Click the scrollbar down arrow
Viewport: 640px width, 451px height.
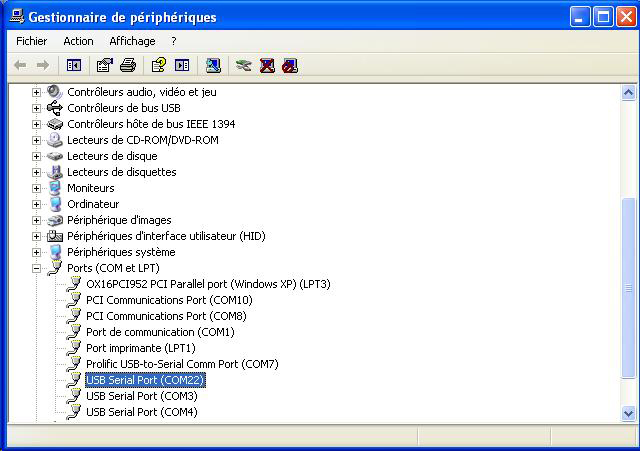point(629,414)
